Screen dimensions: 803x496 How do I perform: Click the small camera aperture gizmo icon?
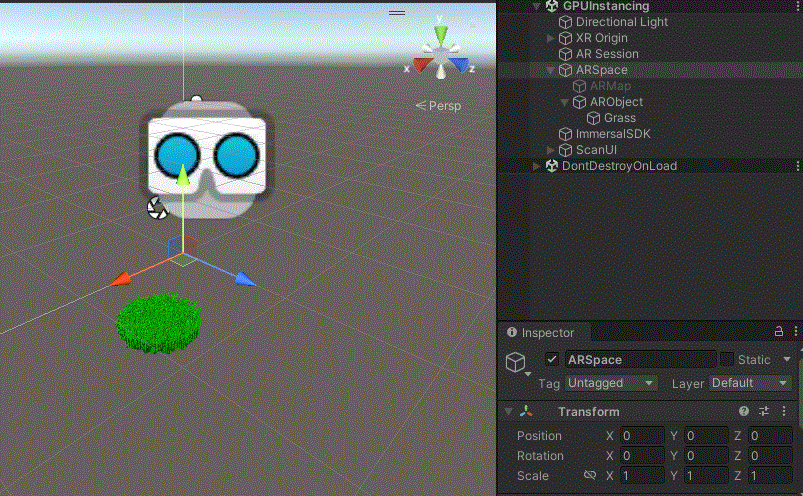(157, 208)
